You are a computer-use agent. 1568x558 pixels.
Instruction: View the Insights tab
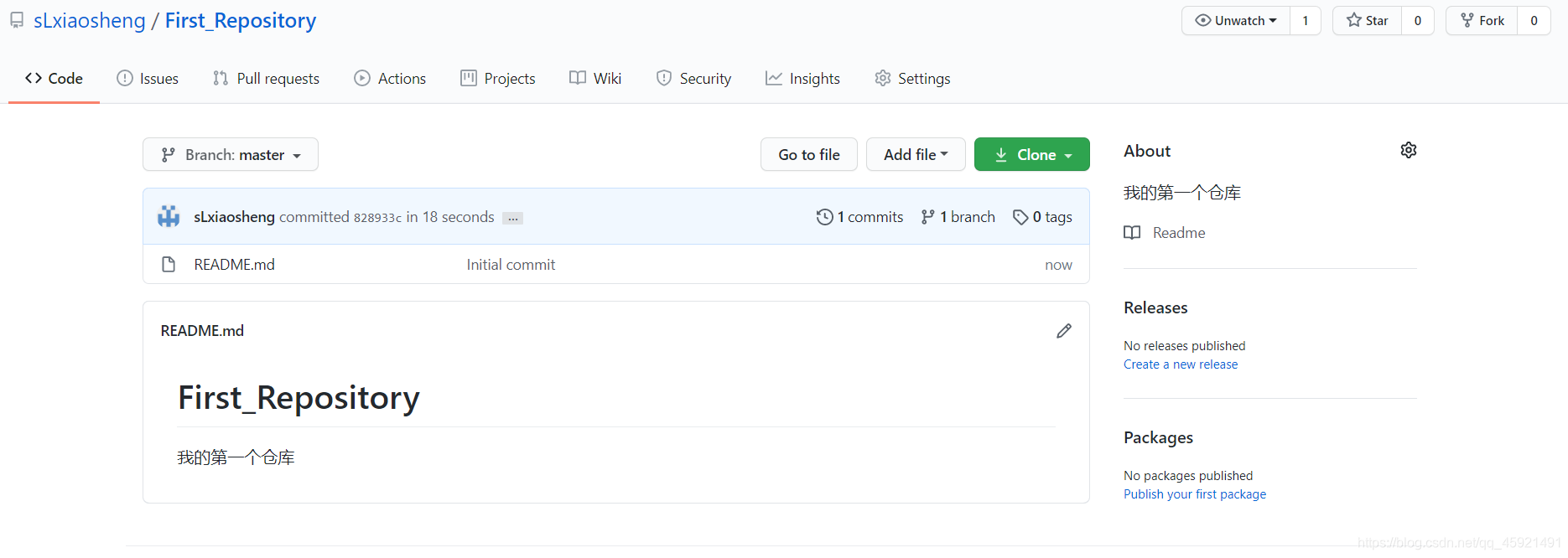[802, 79]
